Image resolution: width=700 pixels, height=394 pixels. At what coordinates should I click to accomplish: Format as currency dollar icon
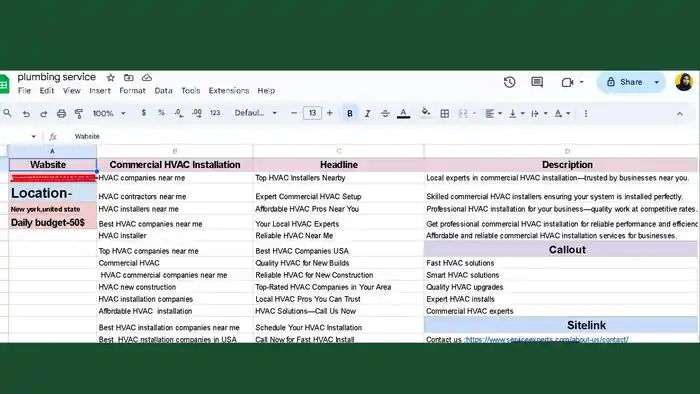click(144, 113)
